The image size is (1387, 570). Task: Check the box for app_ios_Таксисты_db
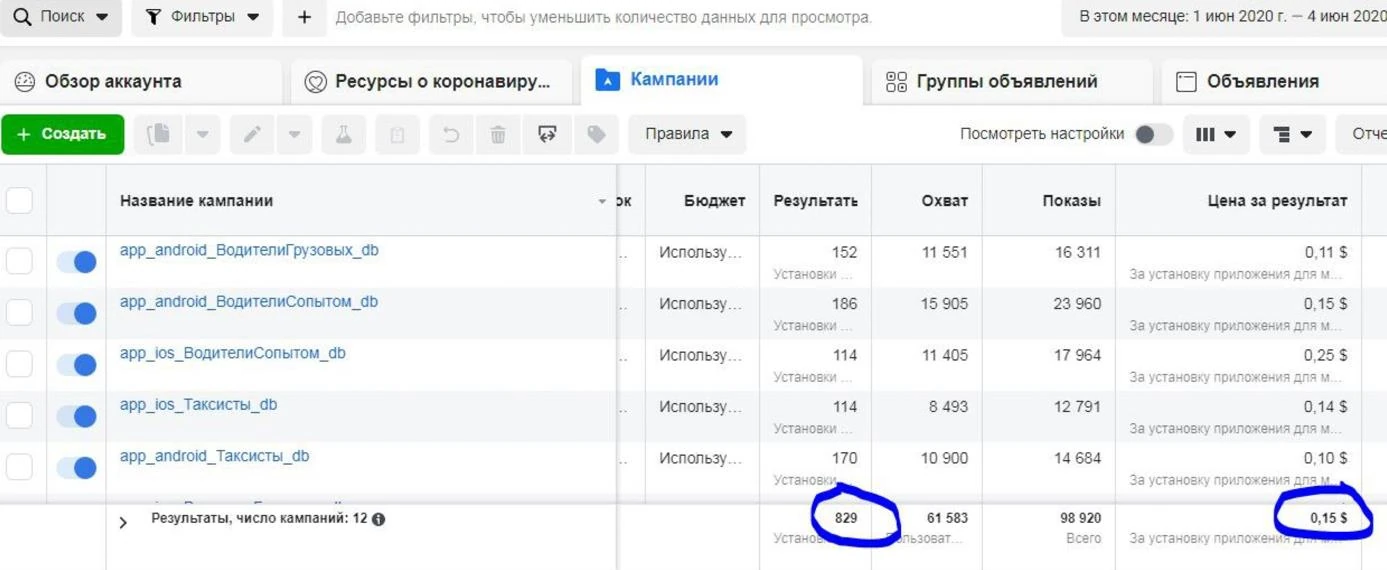click(x=19, y=416)
